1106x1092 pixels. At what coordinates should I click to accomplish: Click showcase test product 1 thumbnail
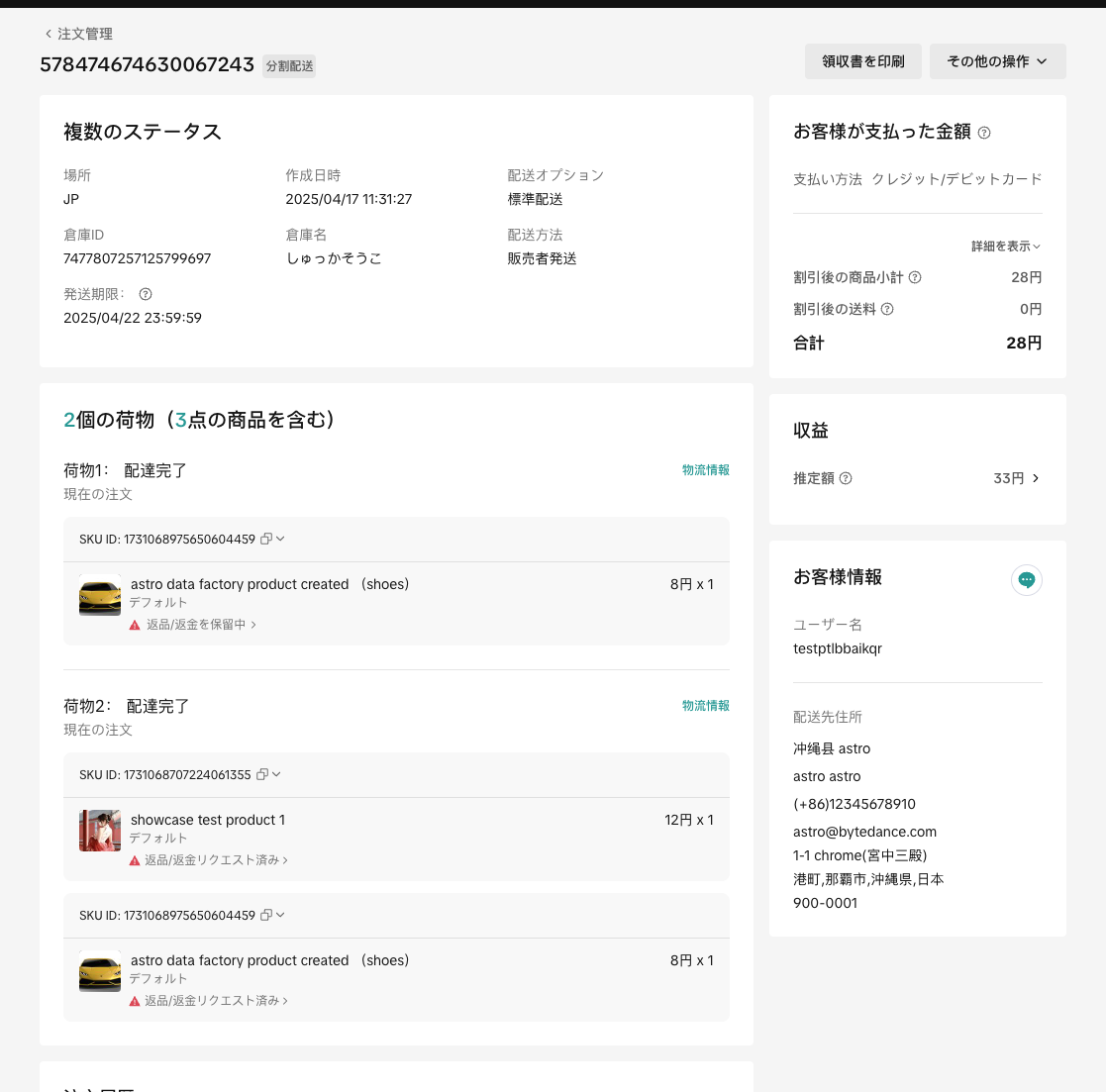pyautogui.click(x=99, y=831)
